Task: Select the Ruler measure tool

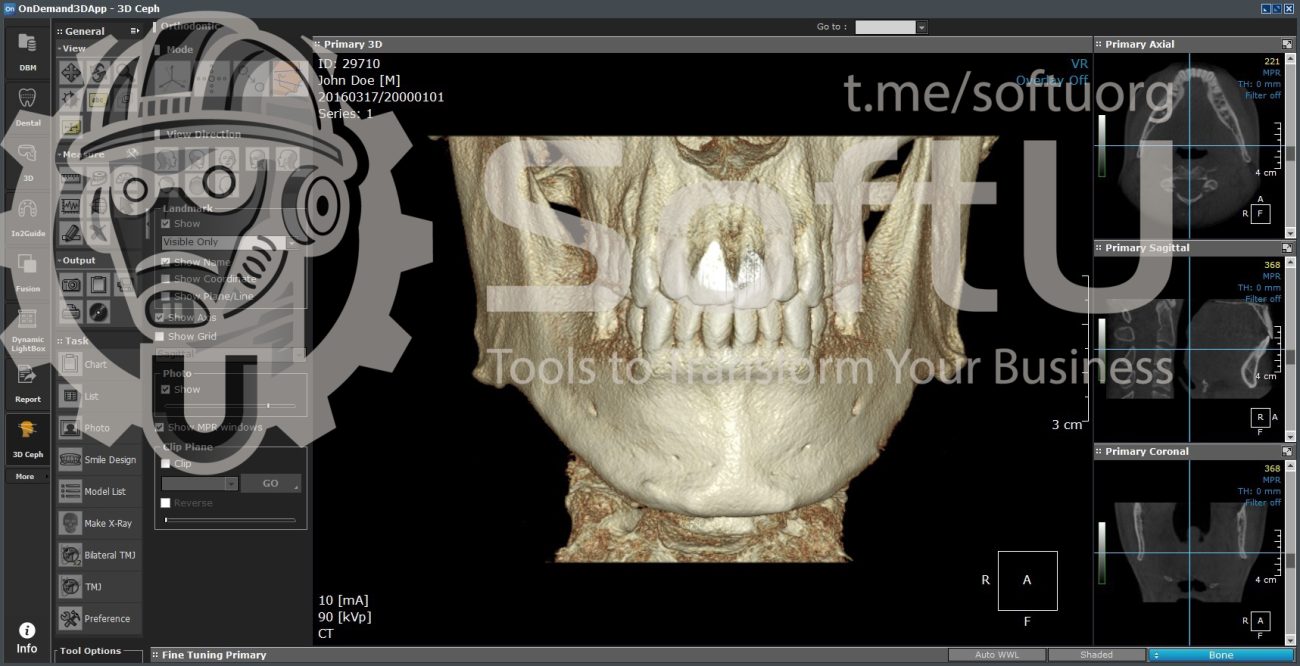Action: 70,179
